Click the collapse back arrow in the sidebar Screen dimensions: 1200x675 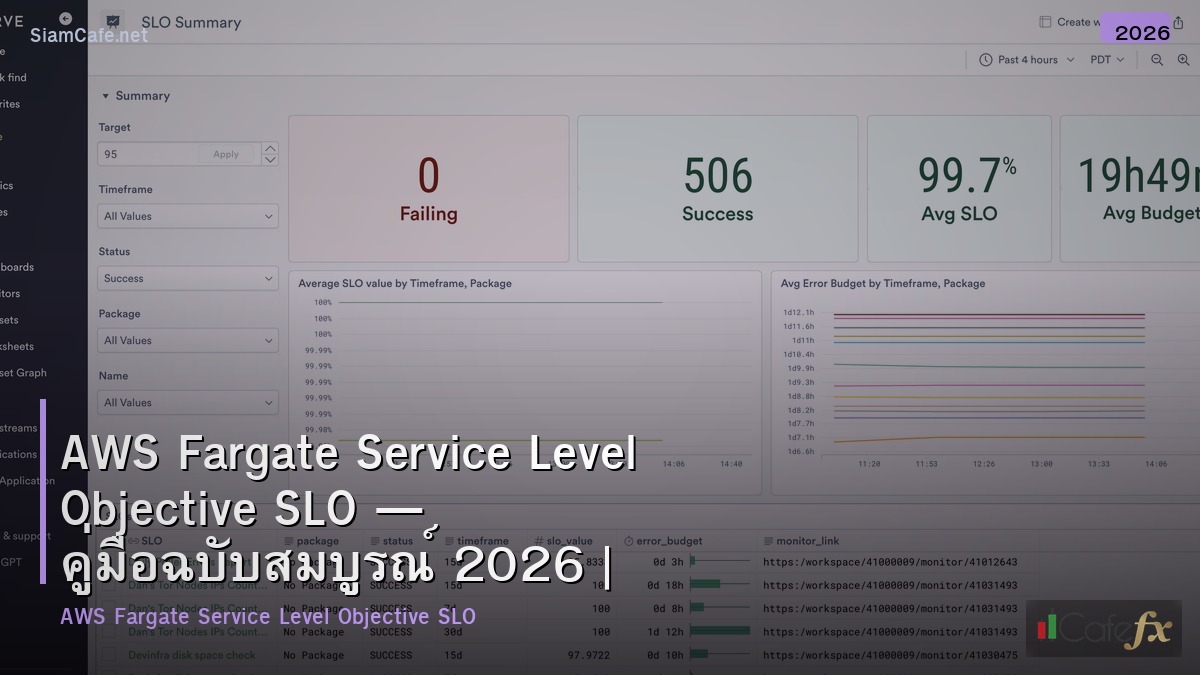click(64, 17)
